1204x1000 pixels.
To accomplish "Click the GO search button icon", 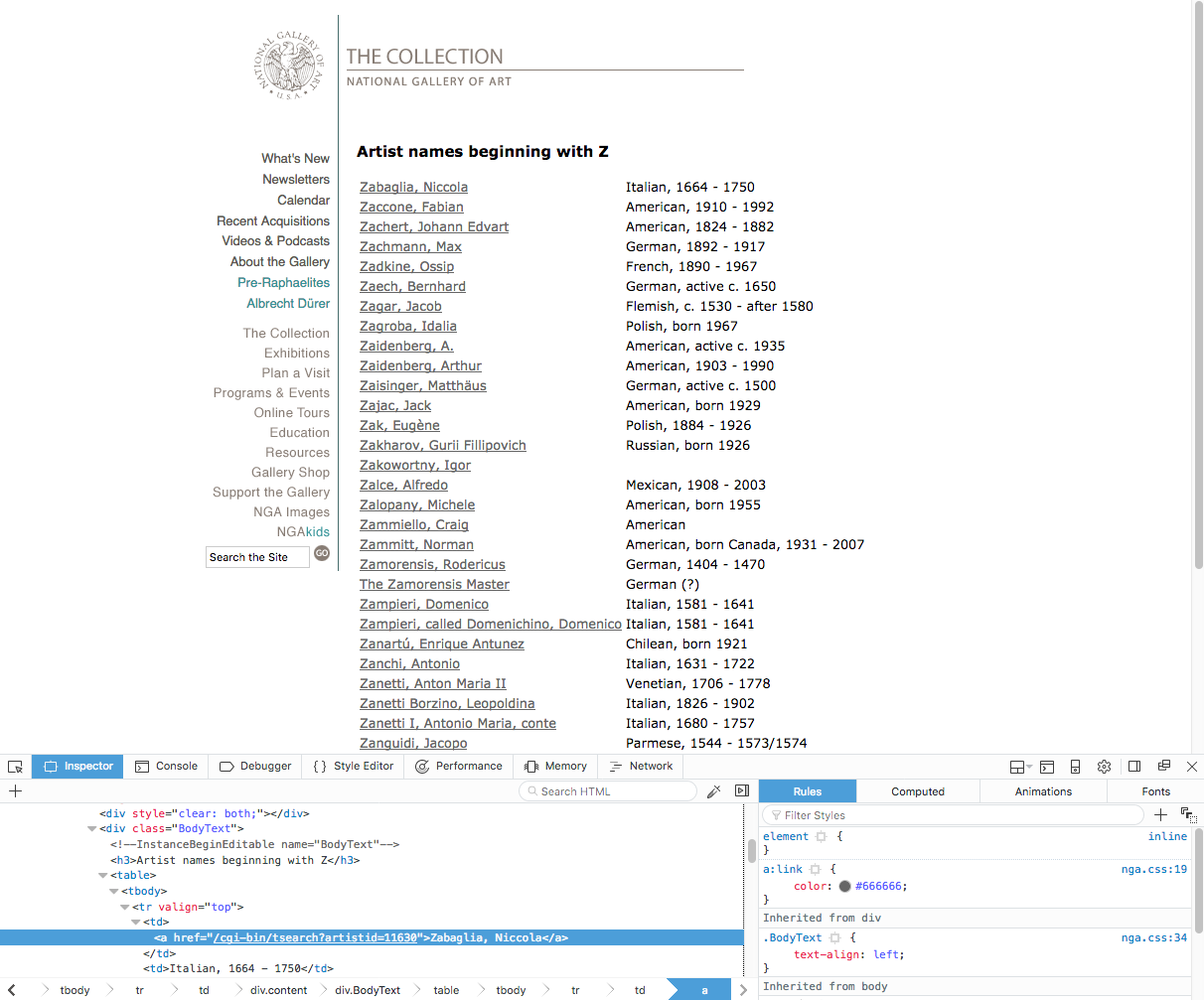I will tap(322, 554).
